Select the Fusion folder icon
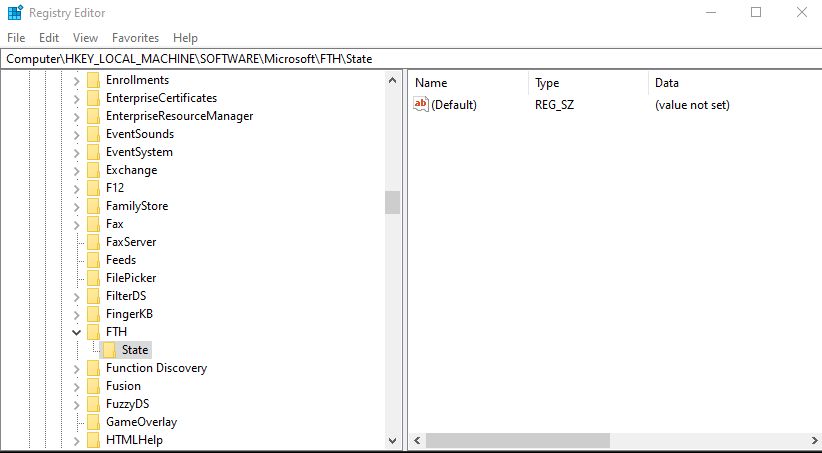Image resolution: width=822 pixels, height=453 pixels. (93, 386)
